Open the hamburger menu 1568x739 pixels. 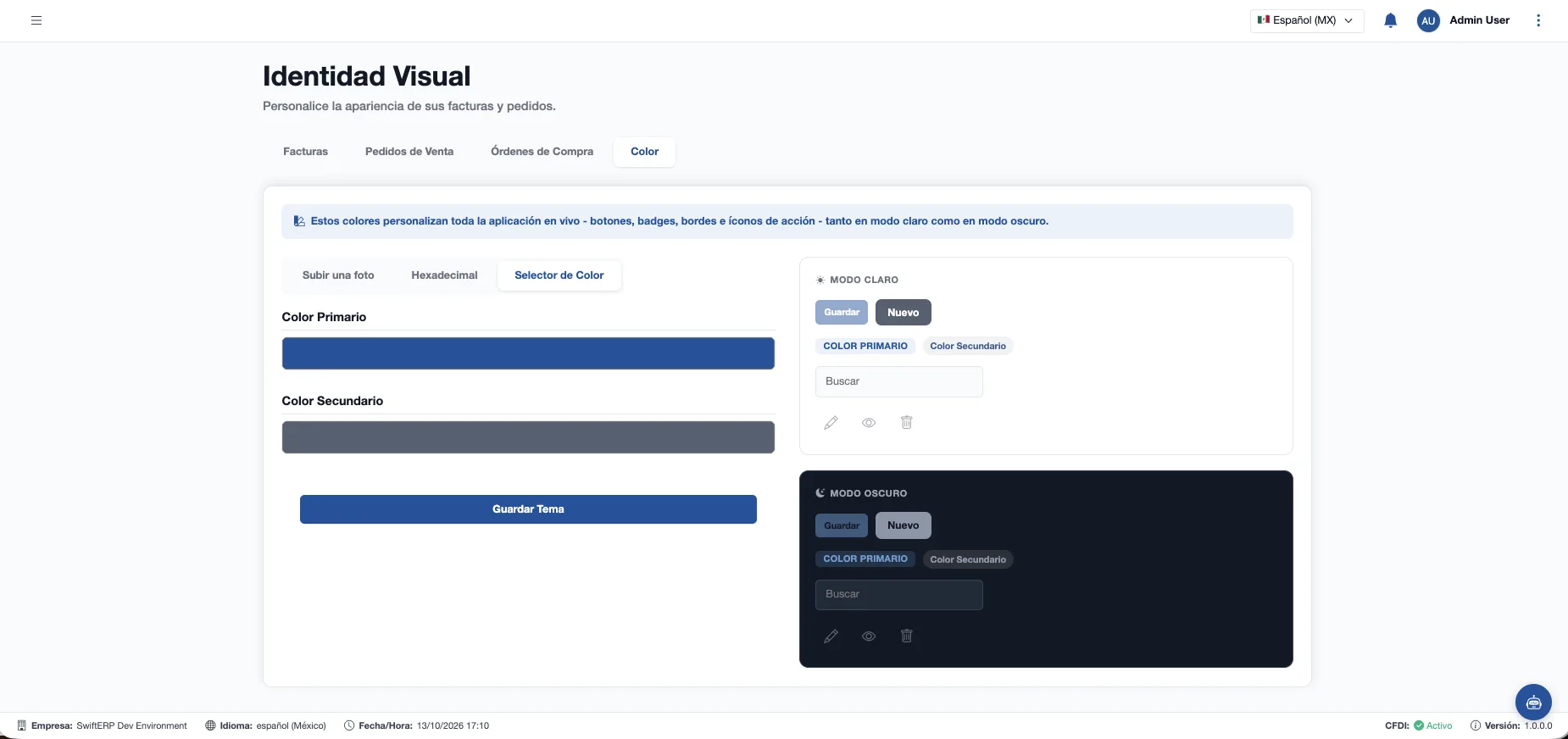(36, 20)
